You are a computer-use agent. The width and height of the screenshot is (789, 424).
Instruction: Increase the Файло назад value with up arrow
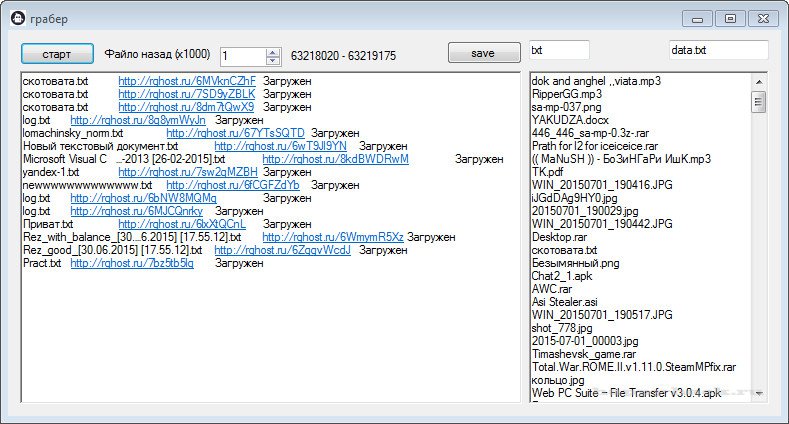pyautogui.click(x=273, y=51)
